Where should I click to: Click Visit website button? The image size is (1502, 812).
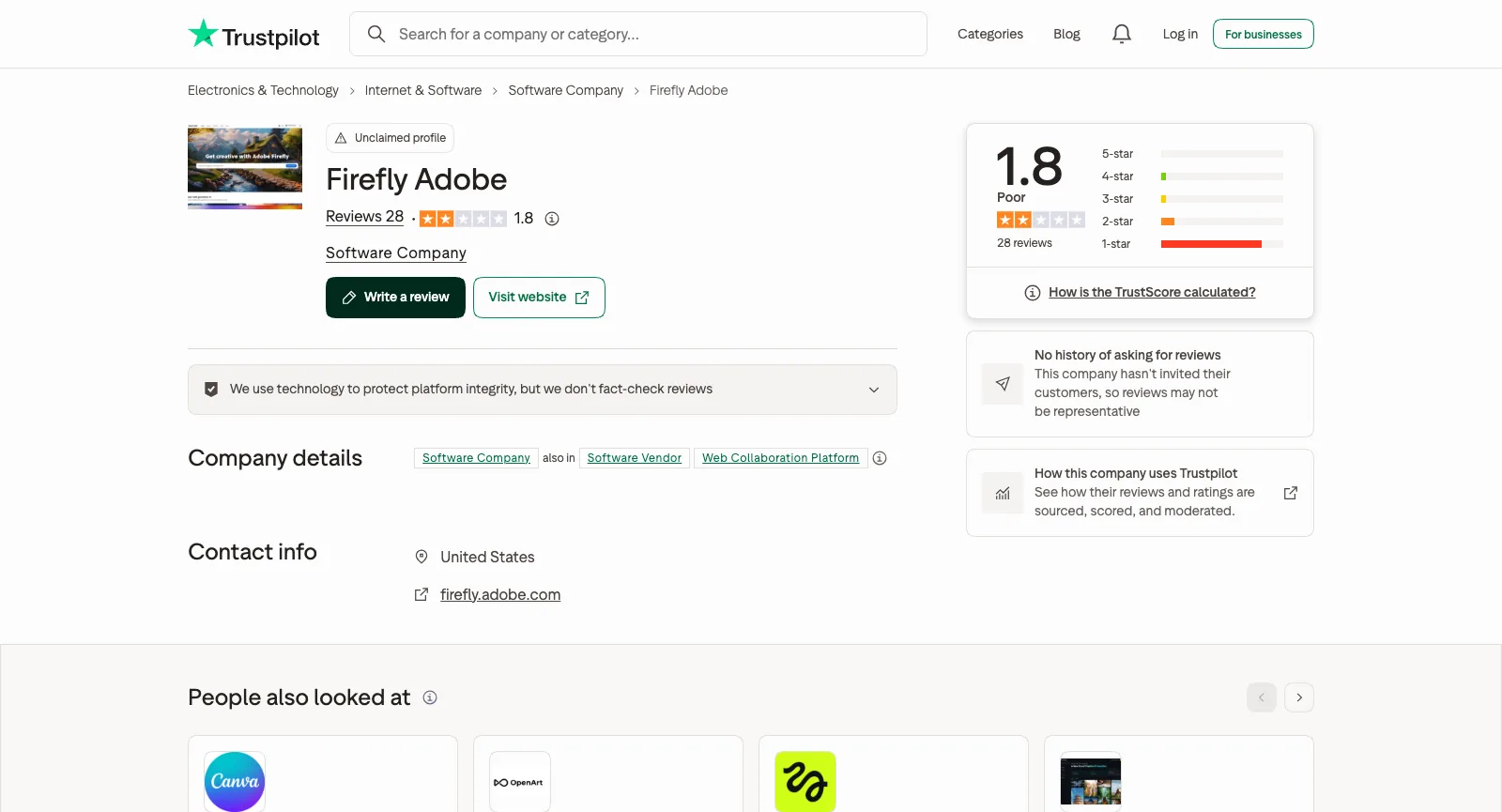coord(539,298)
